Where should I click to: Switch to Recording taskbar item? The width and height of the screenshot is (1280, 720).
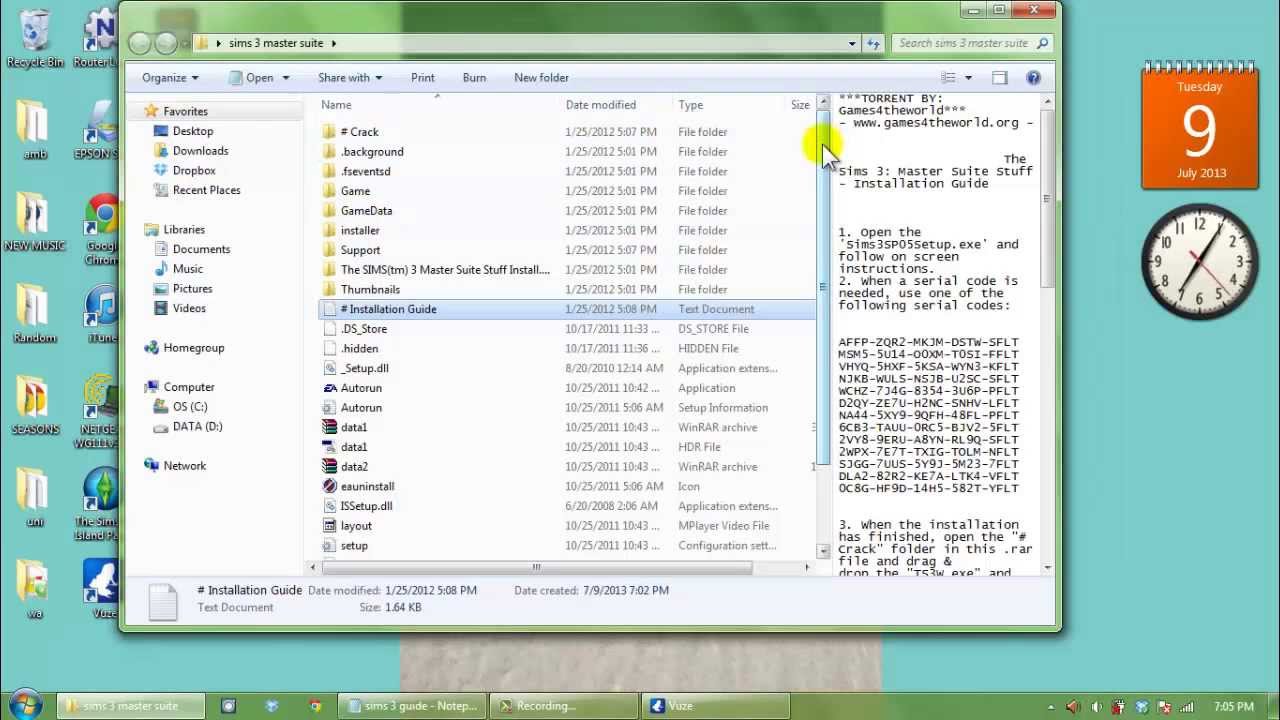565,706
